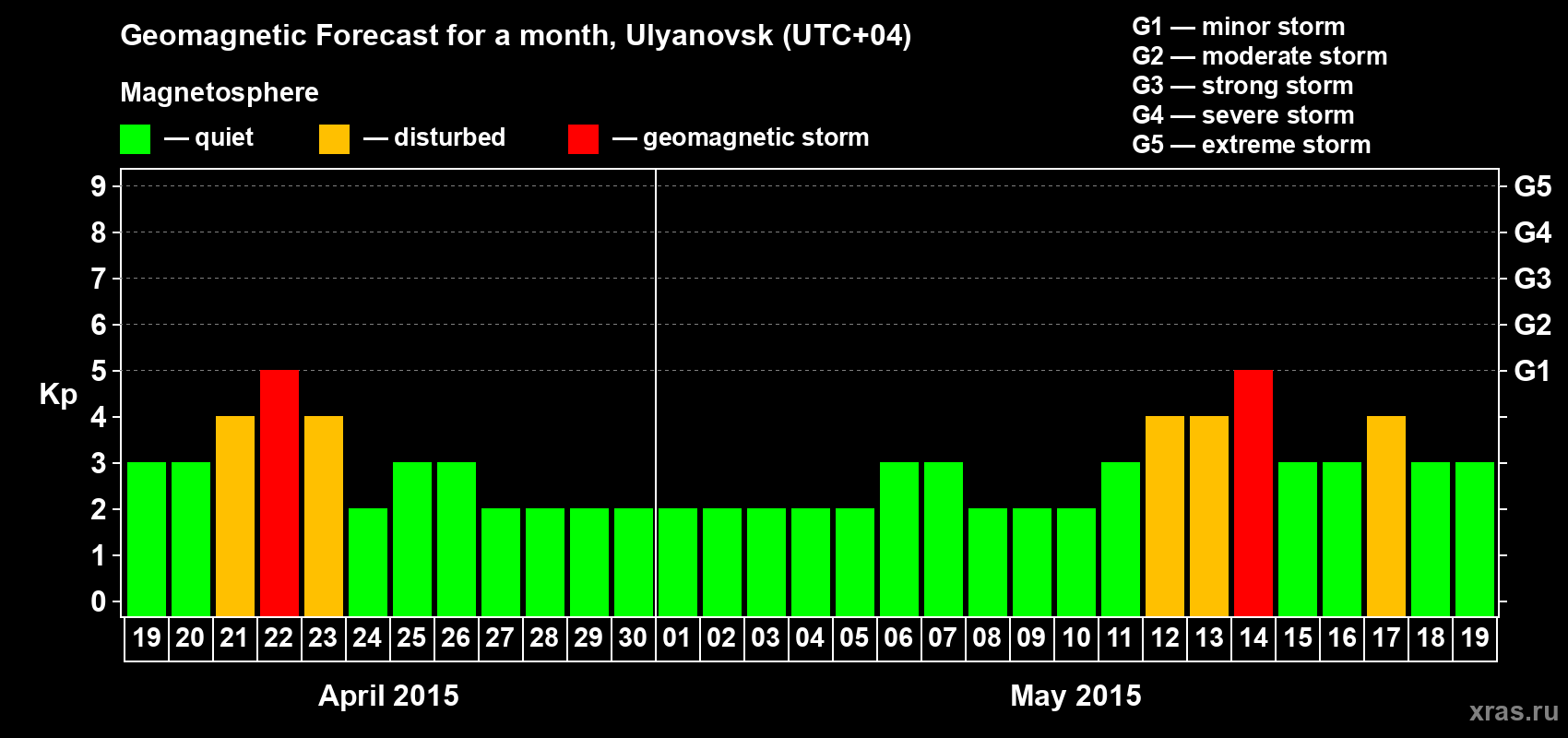Click the Geomagnetic Forecast chart title
This screenshot has width=1568, height=738.
coord(516,36)
